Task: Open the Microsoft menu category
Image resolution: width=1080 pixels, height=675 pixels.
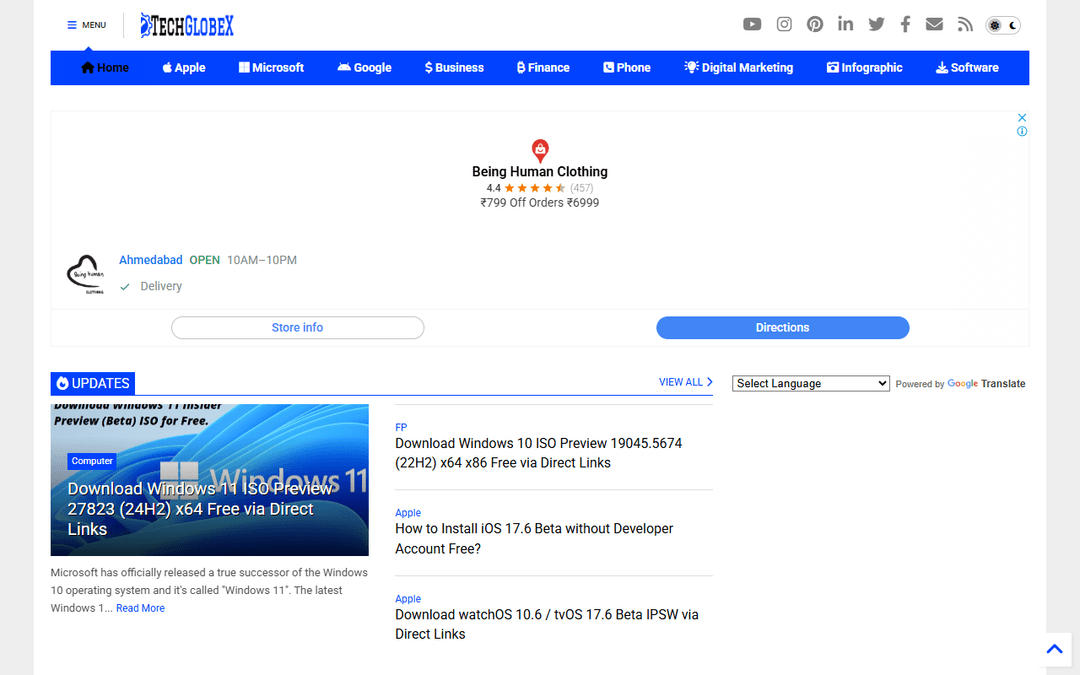Action: tap(271, 68)
